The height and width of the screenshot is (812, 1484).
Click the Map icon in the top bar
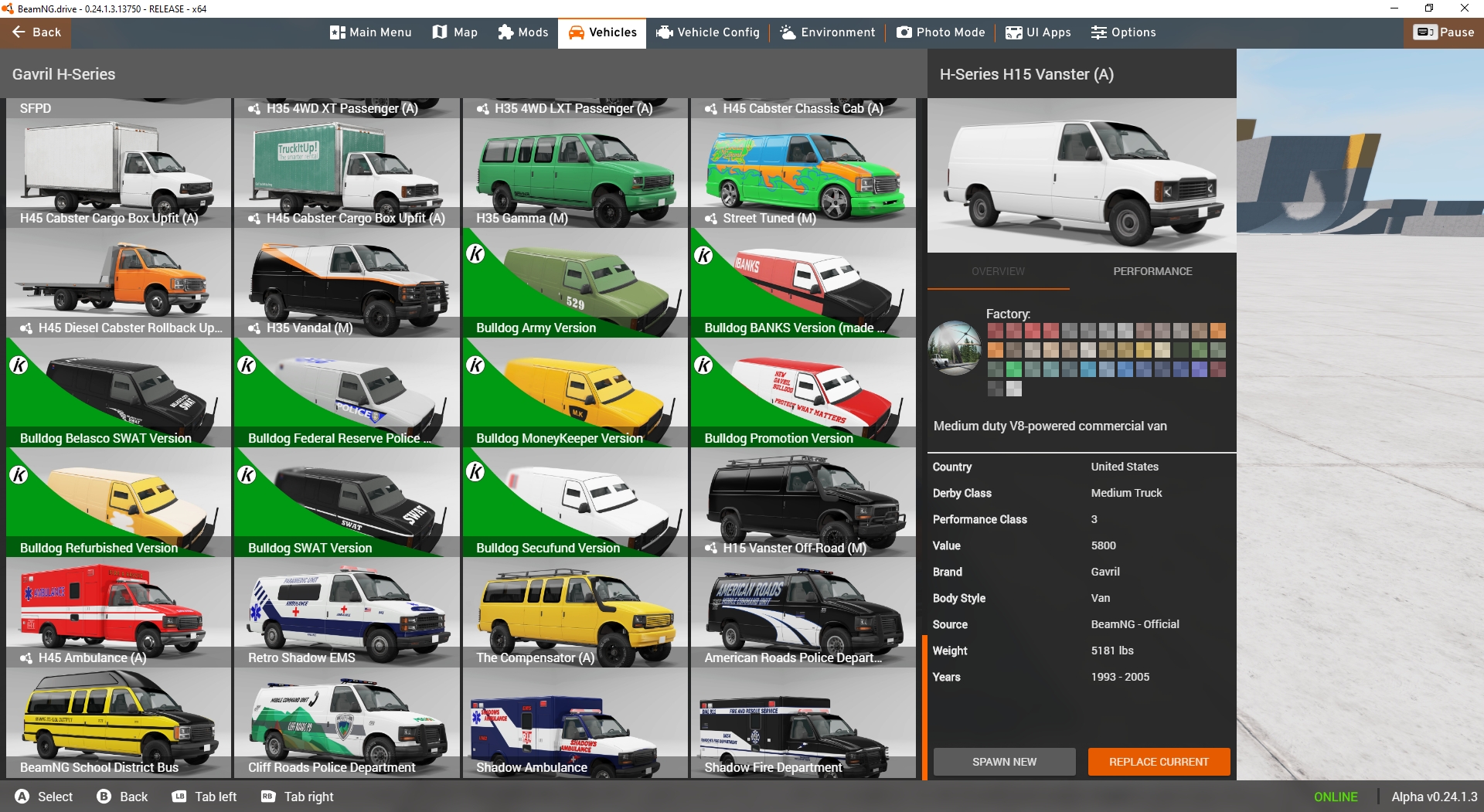coord(440,32)
